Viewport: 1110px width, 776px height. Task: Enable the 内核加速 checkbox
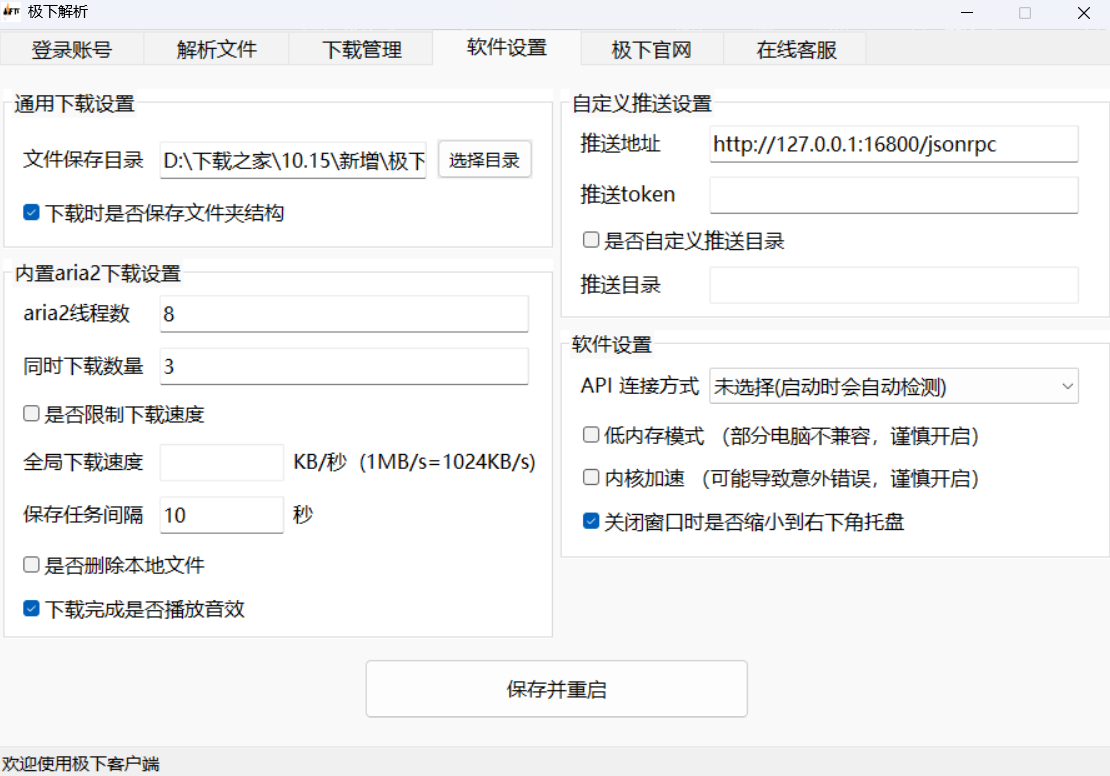[x=591, y=479]
